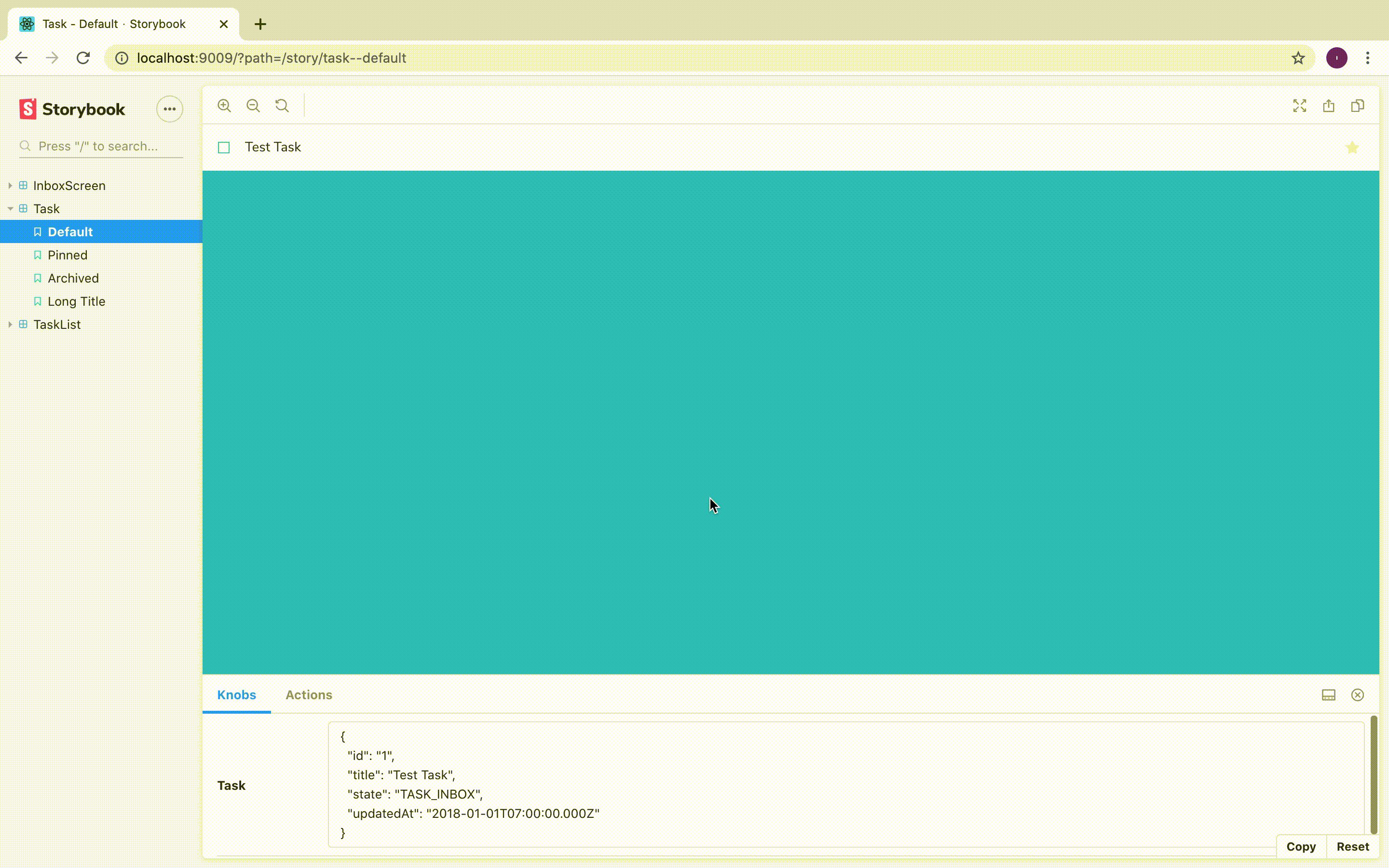Expand the TaskList component group
Image resolution: width=1389 pixels, height=868 pixels.
pos(10,325)
